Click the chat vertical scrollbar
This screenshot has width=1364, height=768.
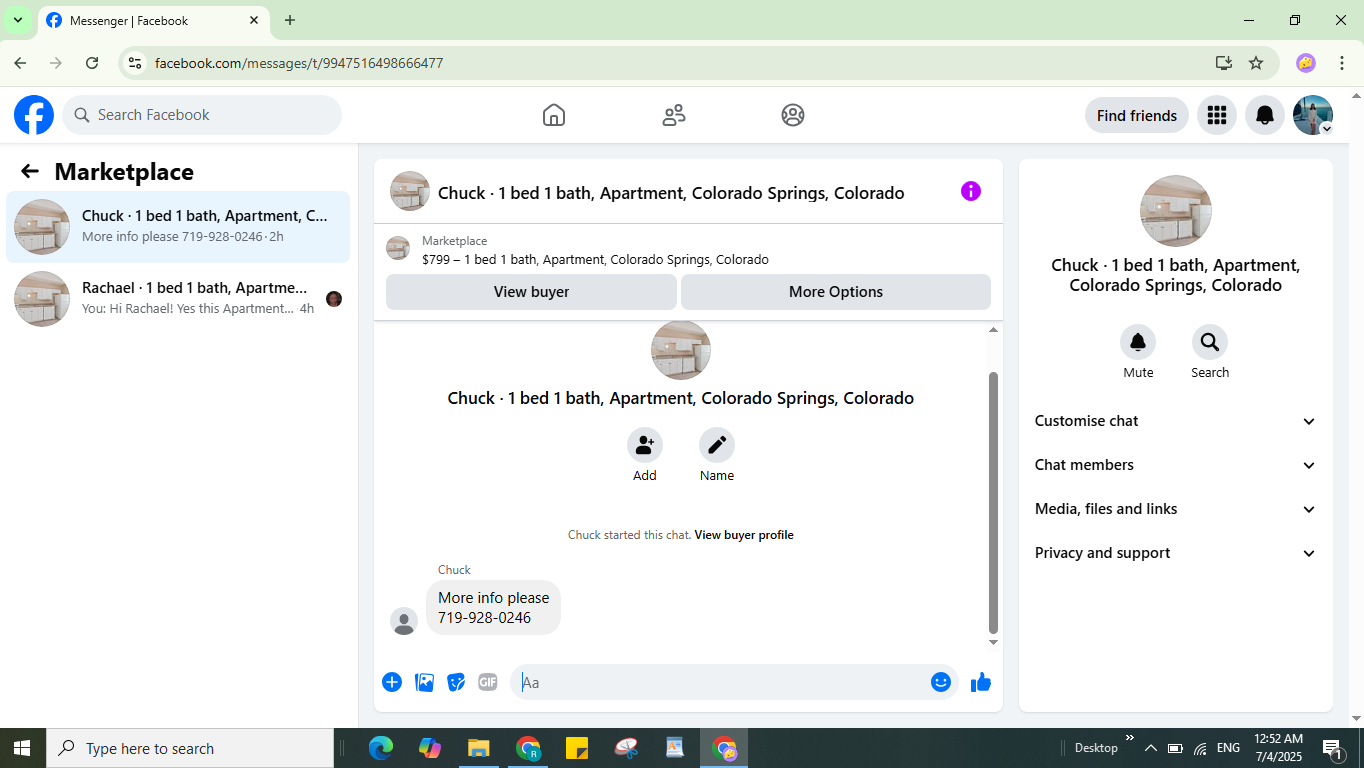(x=993, y=502)
